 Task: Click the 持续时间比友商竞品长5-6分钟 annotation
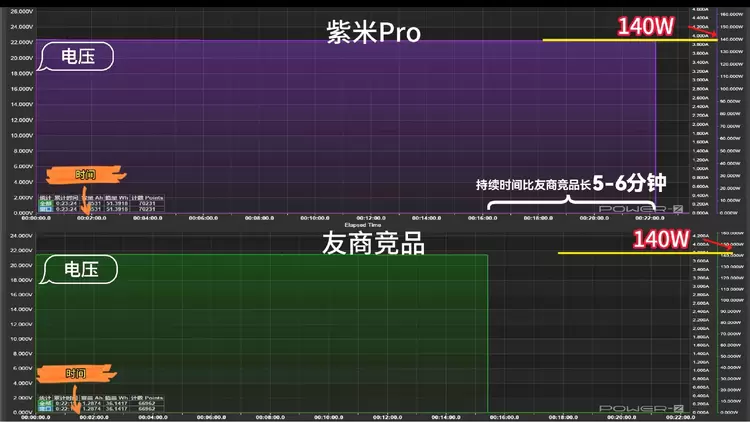click(x=570, y=183)
